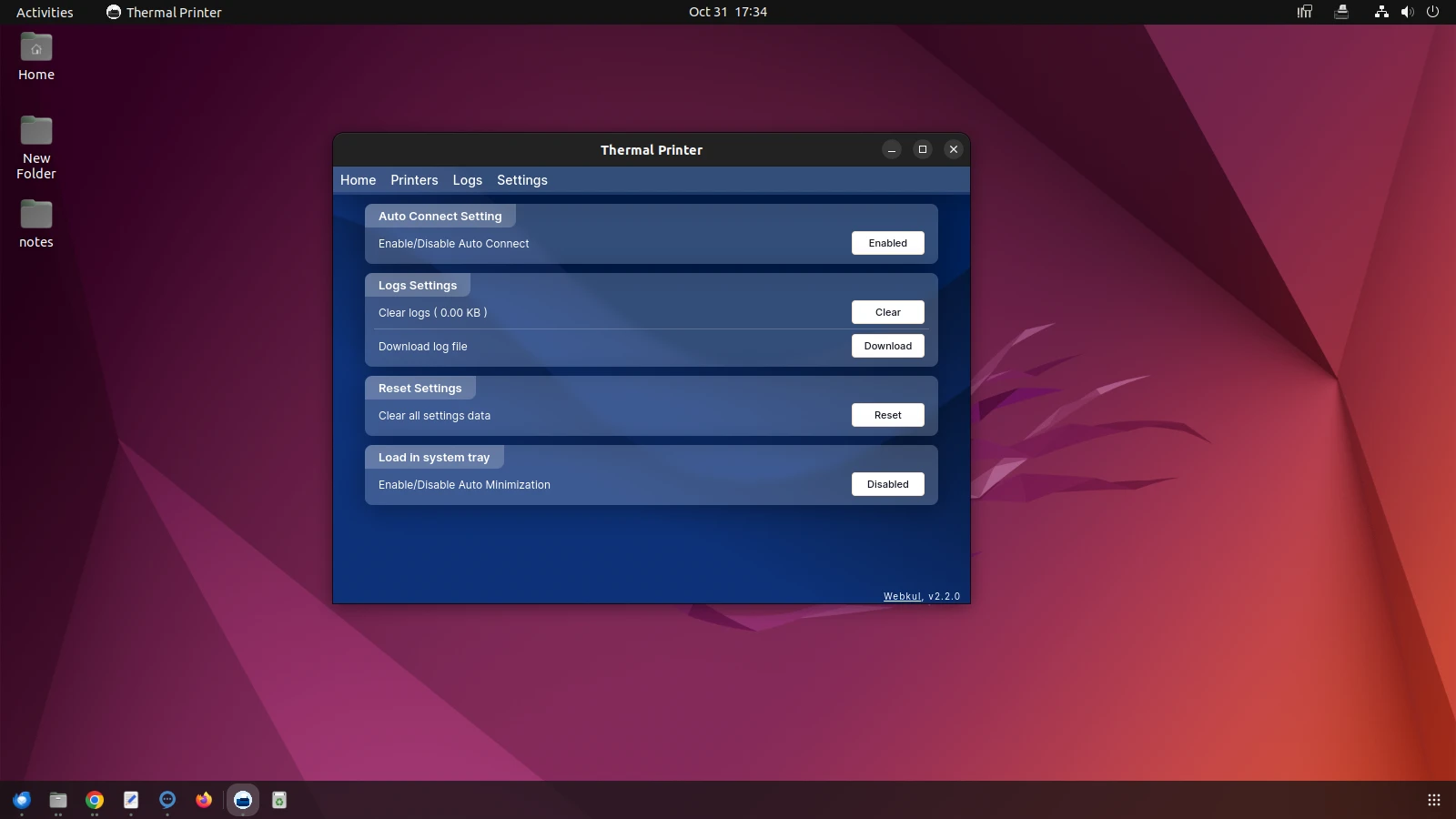Open Google Chrome from the dock

(x=95, y=800)
